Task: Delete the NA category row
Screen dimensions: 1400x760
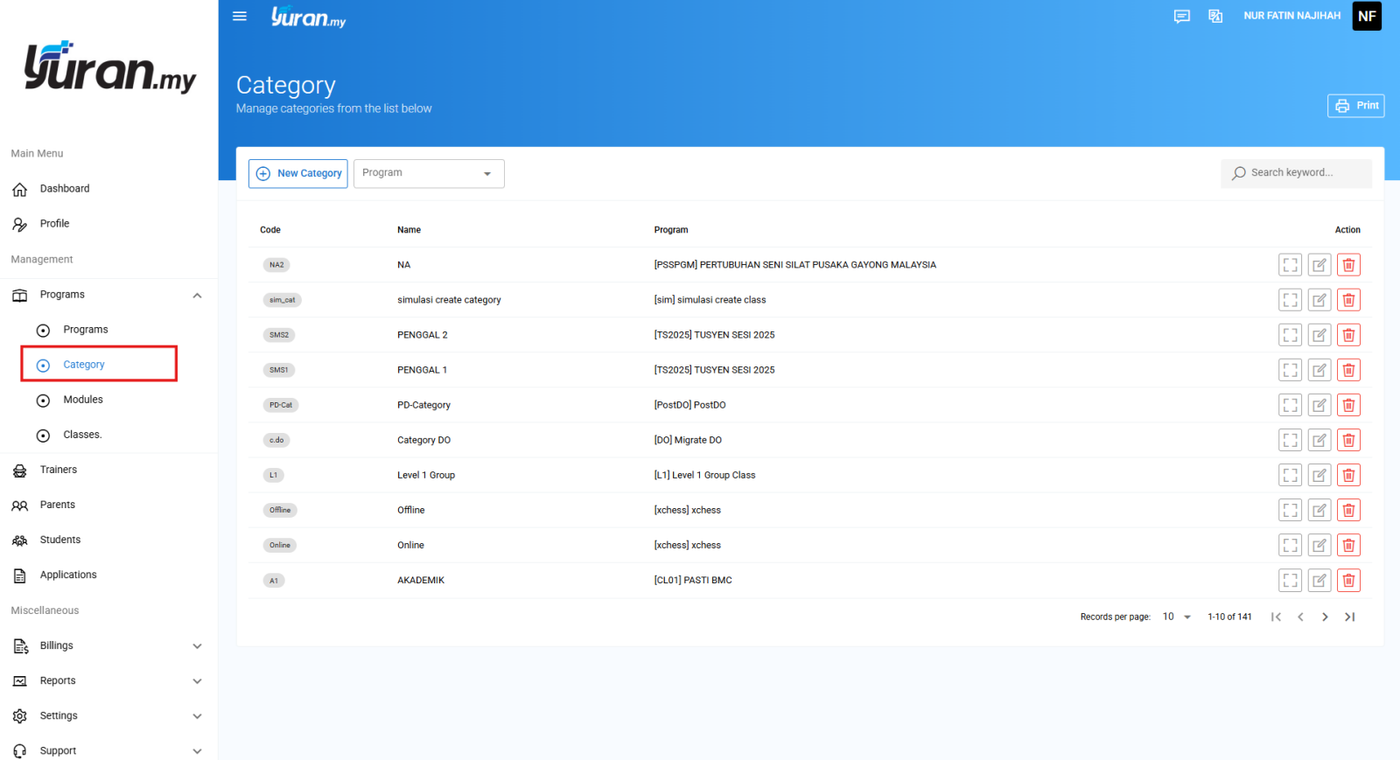Action: tap(1348, 265)
